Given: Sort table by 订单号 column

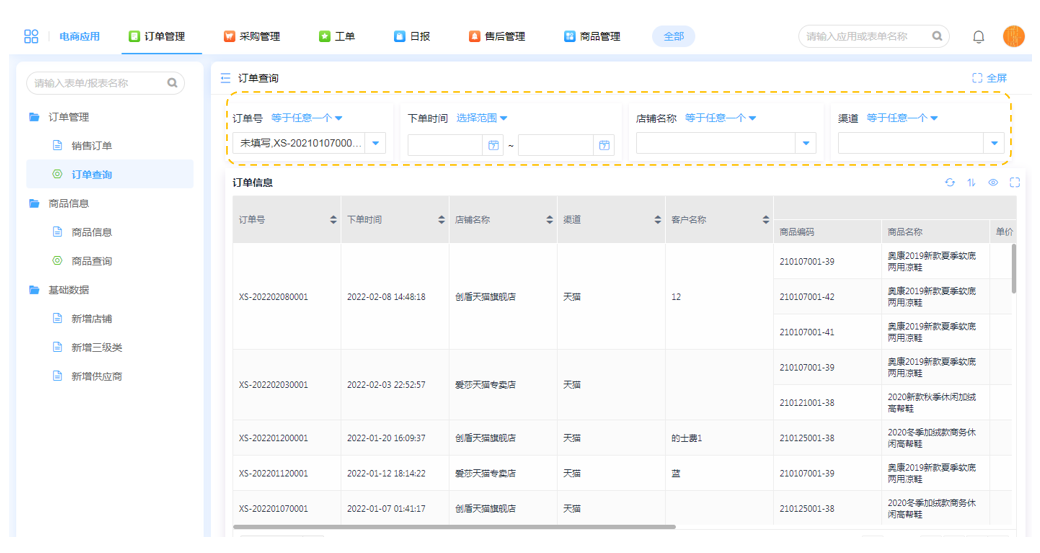Looking at the screenshot, I should 333,220.
